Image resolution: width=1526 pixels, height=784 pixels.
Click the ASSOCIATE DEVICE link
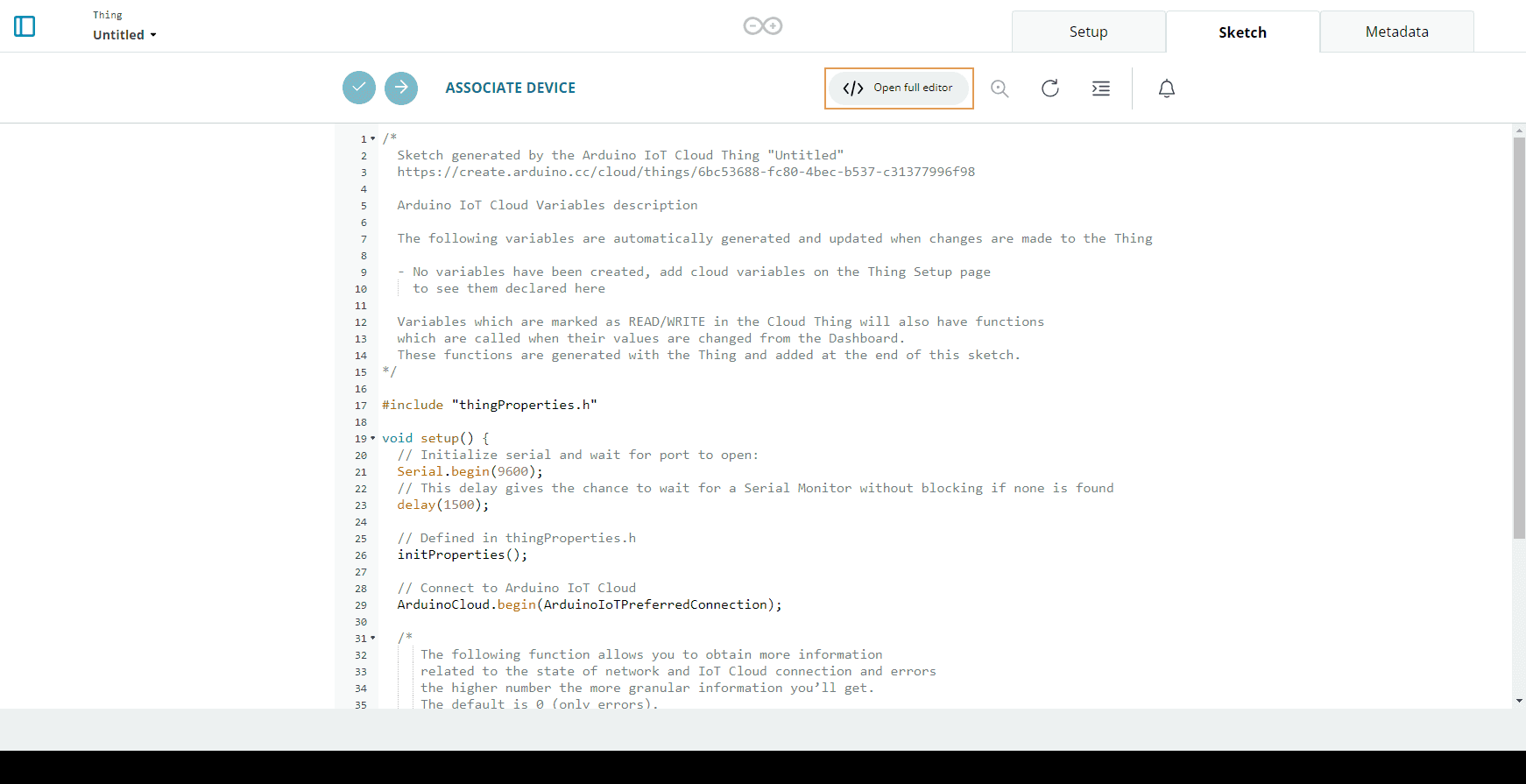[510, 88]
